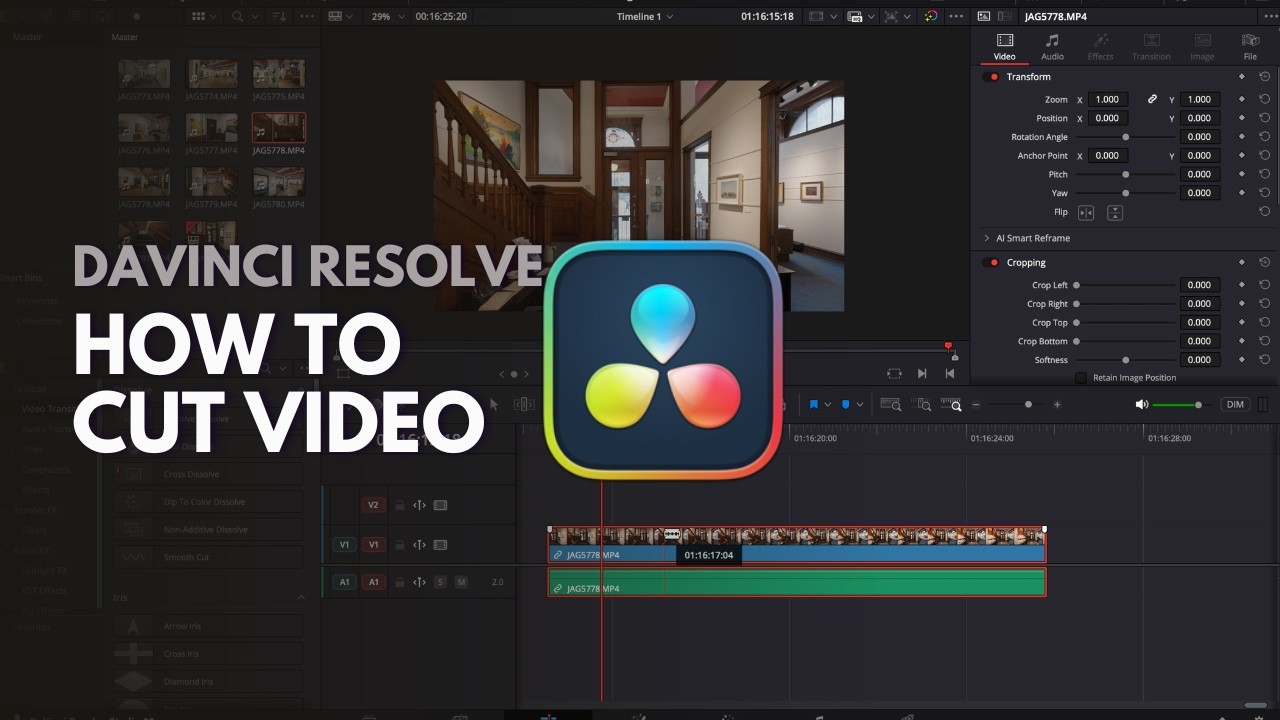
Task: Click the Flip horizontal icon
Action: click(1086, 212)
